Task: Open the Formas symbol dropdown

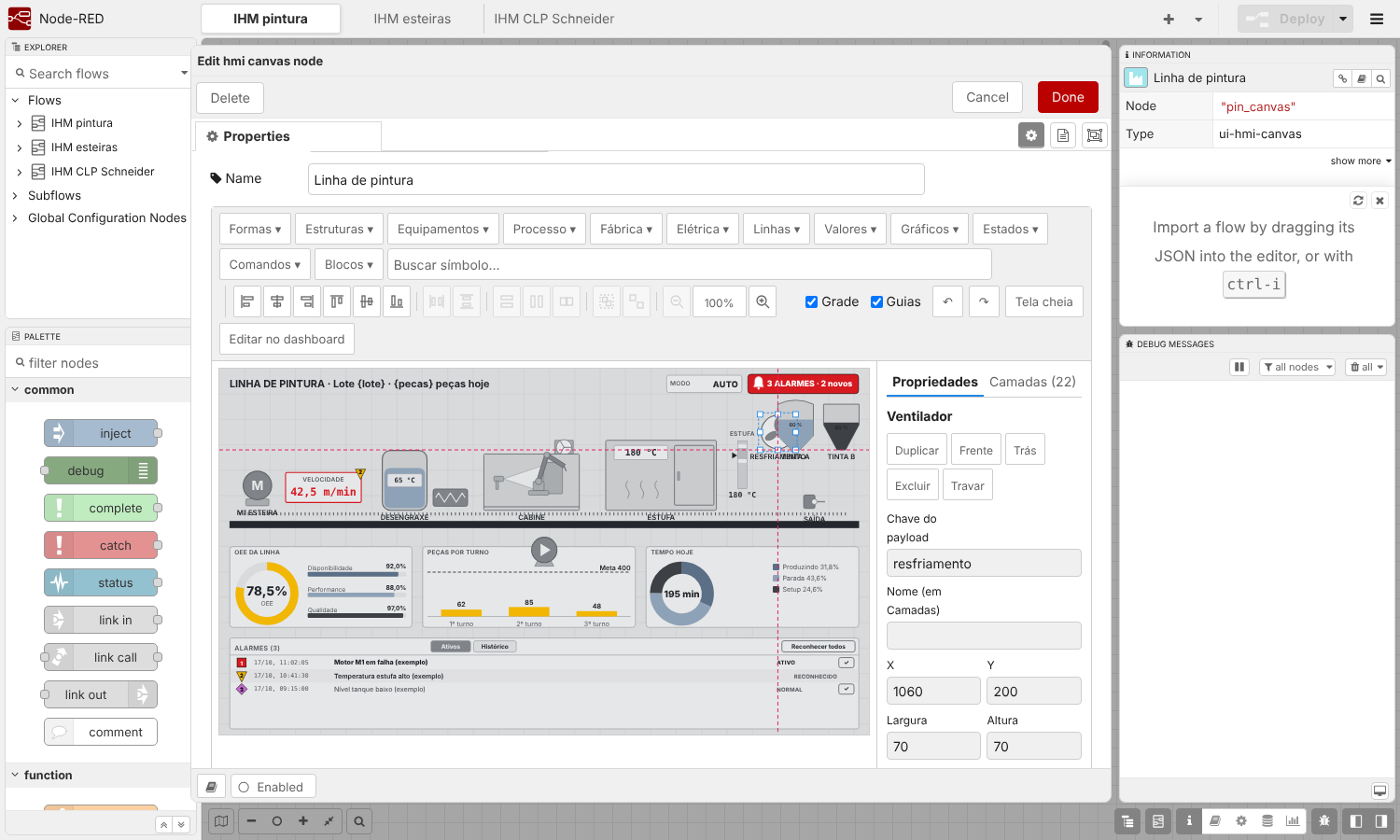Action: [255, 229]
